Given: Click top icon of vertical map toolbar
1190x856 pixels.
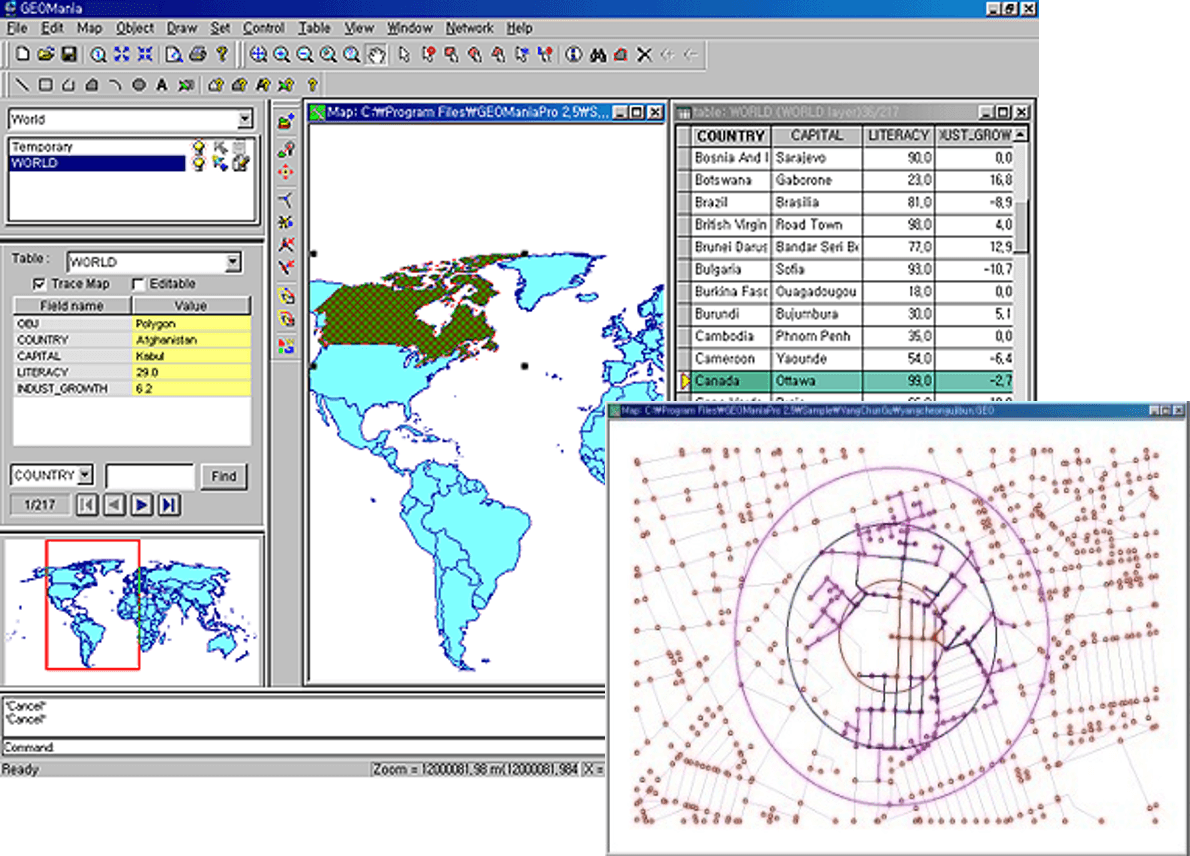Looking at the screenshot, I should 285,121.
